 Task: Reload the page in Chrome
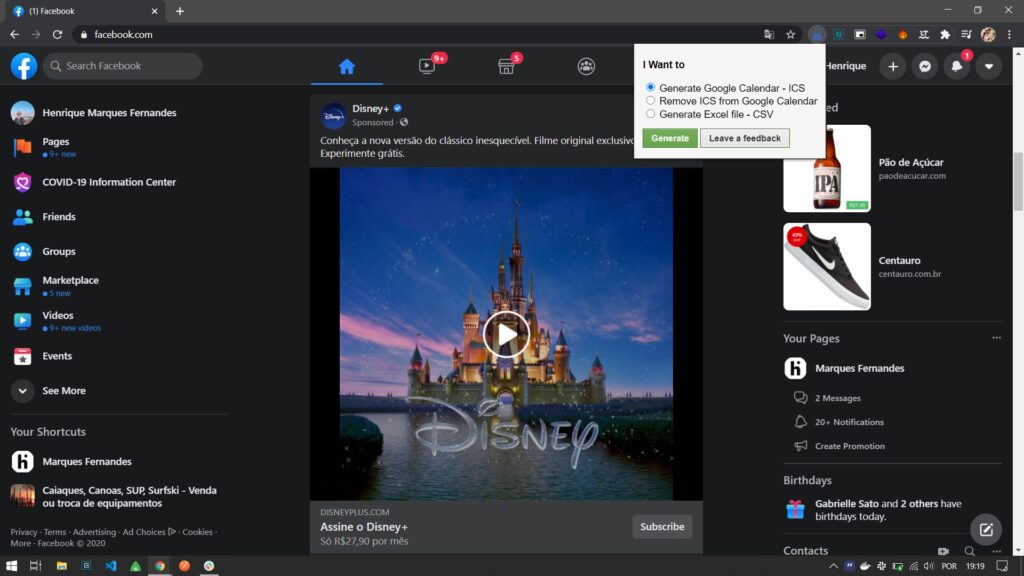(x=57, y=35)
